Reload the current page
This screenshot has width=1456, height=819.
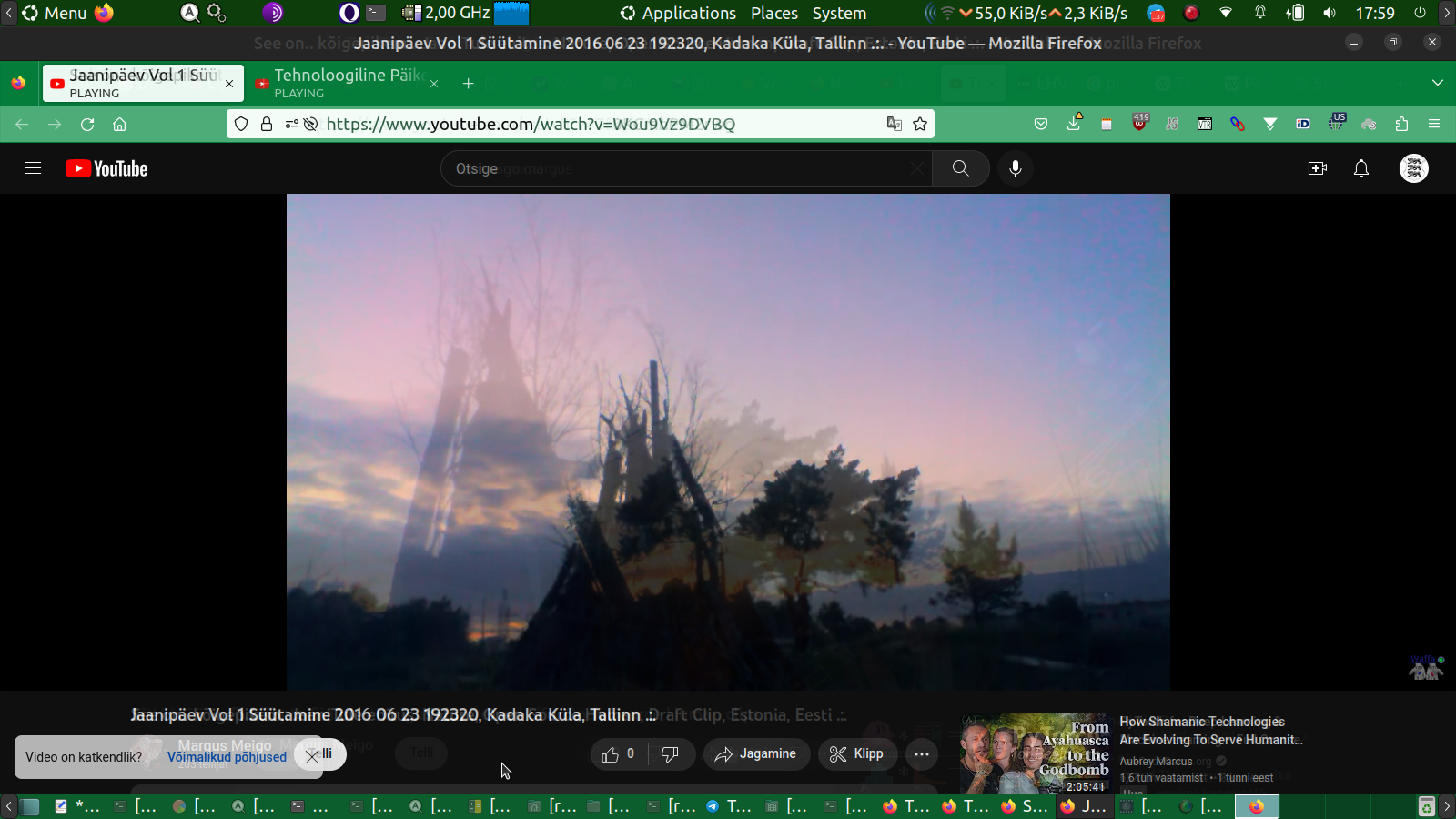click(x=87, y=125)
